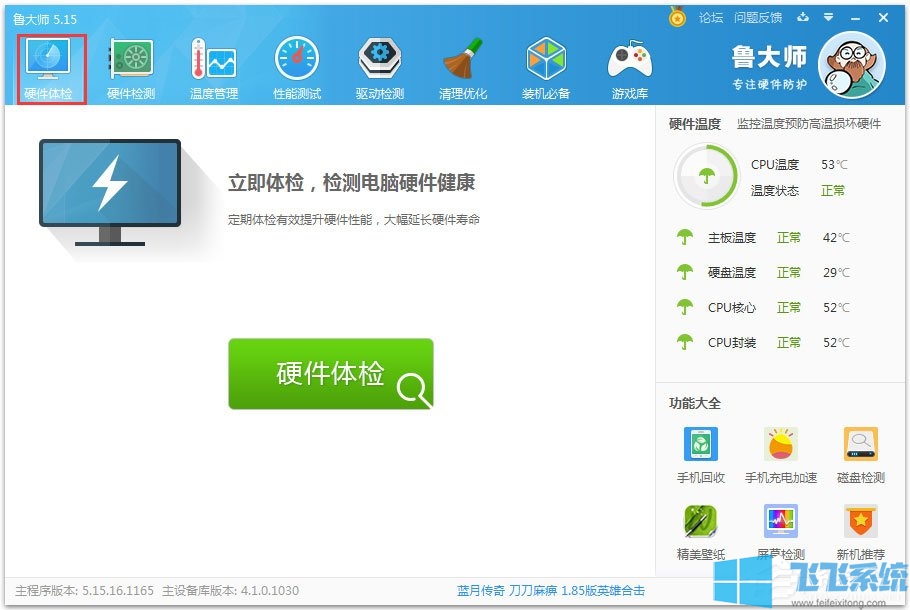Open 问题反馈 feedback

point(760,17)
